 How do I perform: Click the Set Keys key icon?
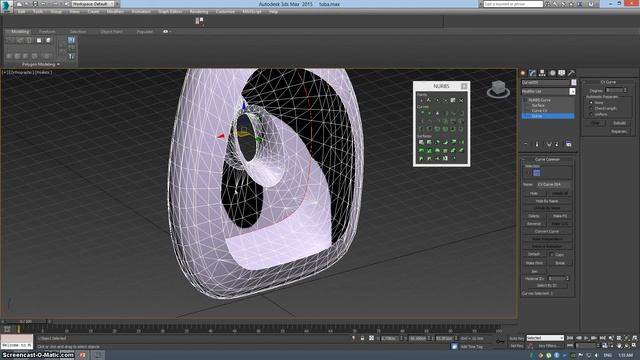pyautogui.click(x=500, y=341)
